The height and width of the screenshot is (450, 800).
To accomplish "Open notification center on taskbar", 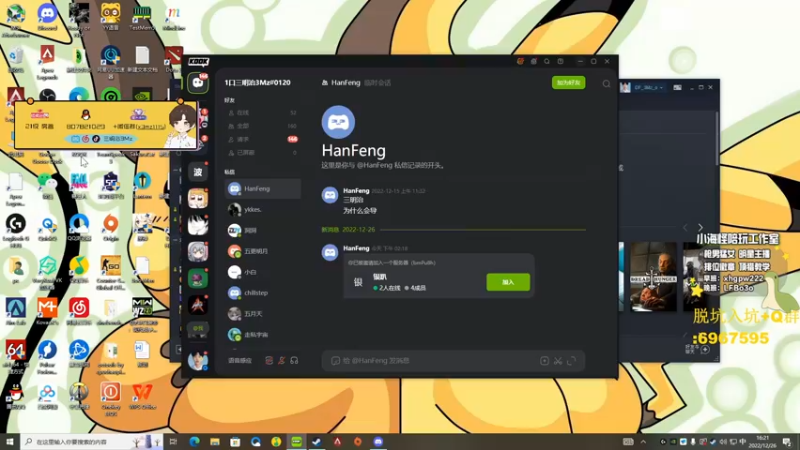I will point(787,442).
